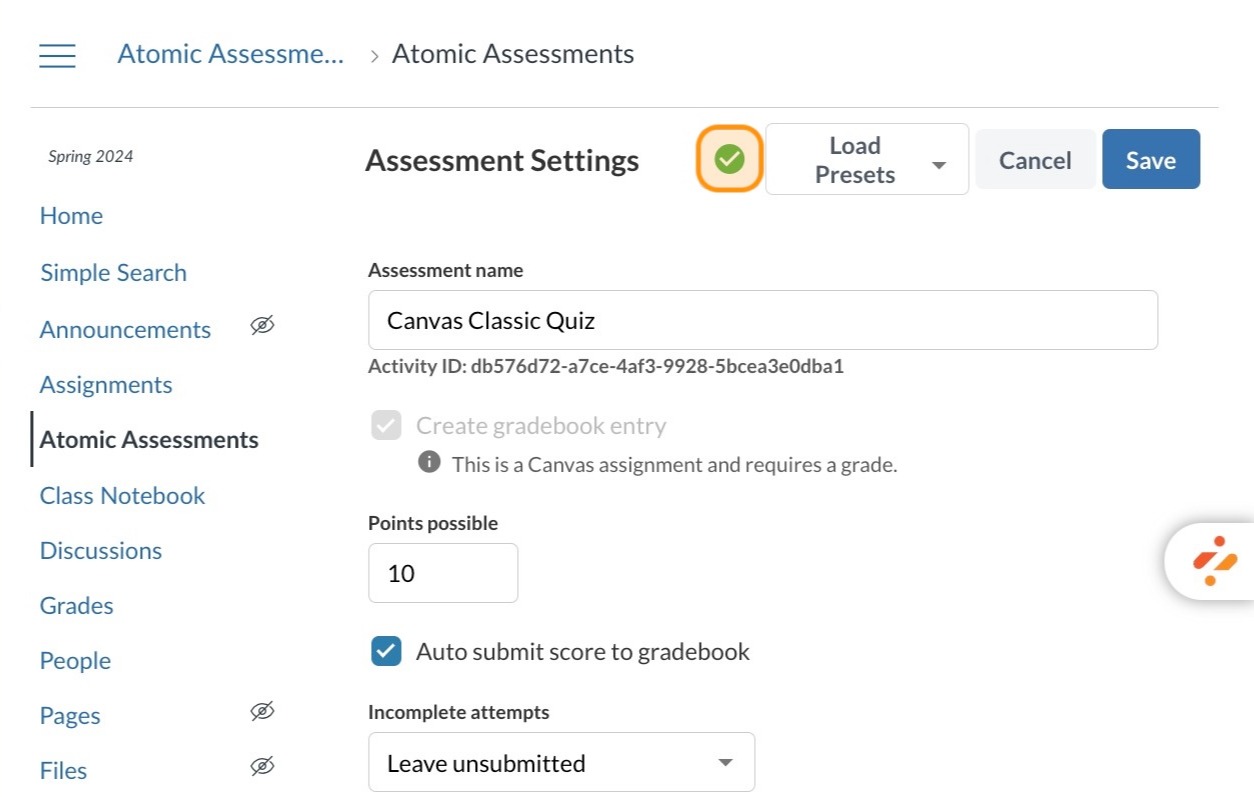Click the Cancel button
This screenshot has height=797, width=1254.
(1035, 160)
